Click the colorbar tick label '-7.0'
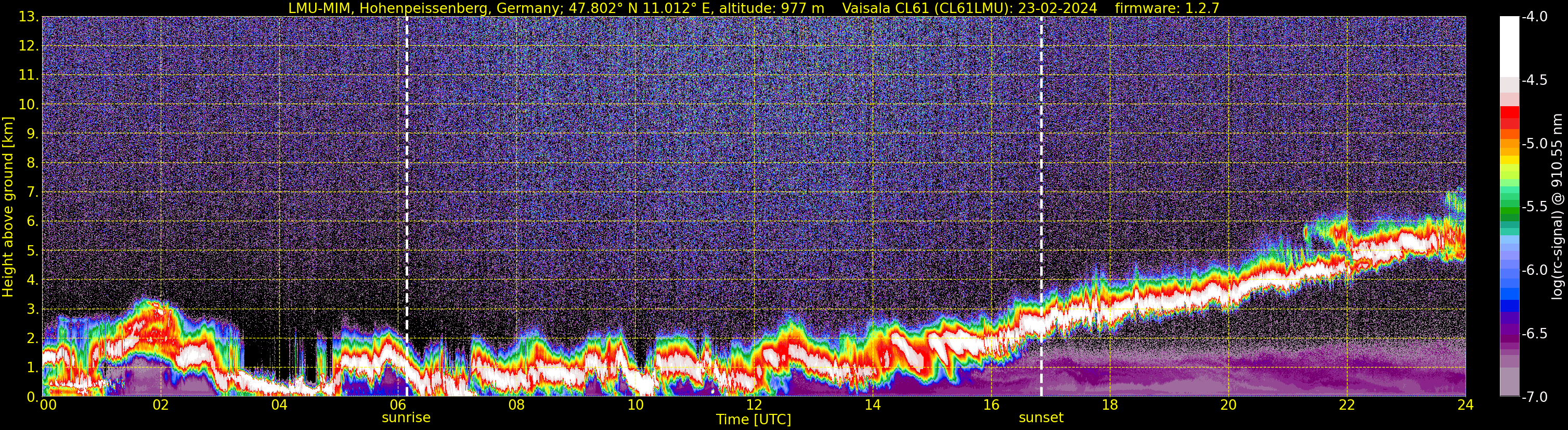1568x430 pixels. tap(1534, 397)
